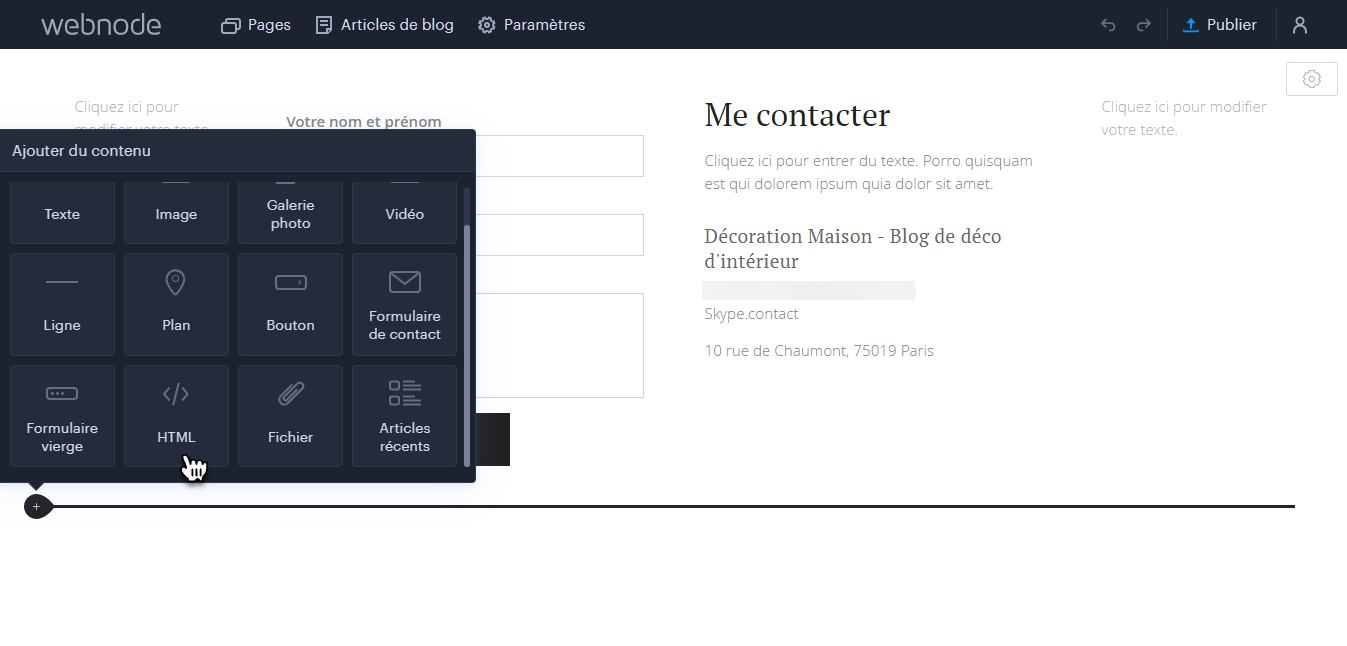Open Articles de blog section
The image size is (1347, 646).
(385, 25)
